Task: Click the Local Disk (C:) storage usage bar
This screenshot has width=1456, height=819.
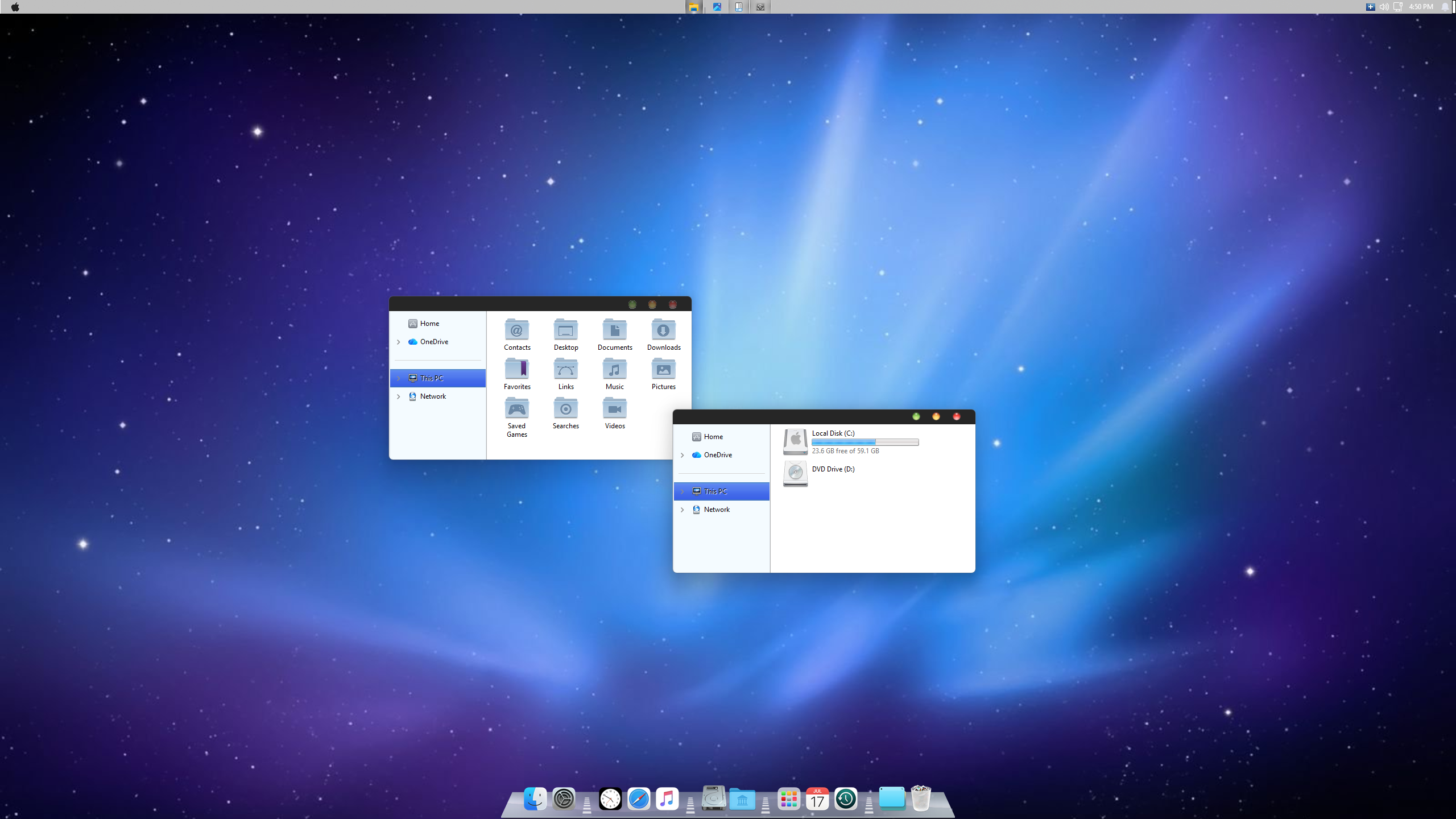Action: (x=864, y=442)
